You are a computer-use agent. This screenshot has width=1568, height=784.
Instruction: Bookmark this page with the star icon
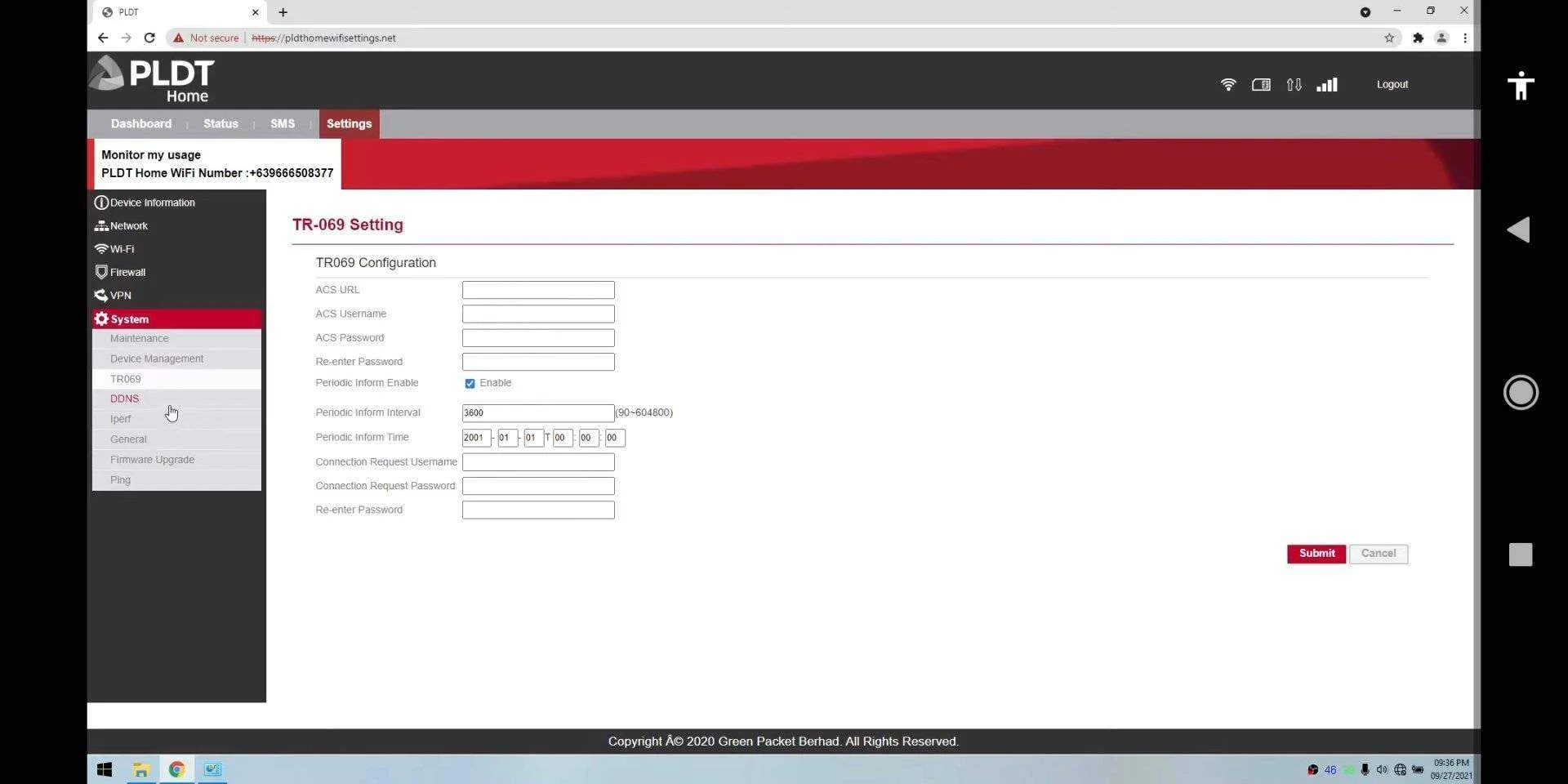coord(1389,38)
